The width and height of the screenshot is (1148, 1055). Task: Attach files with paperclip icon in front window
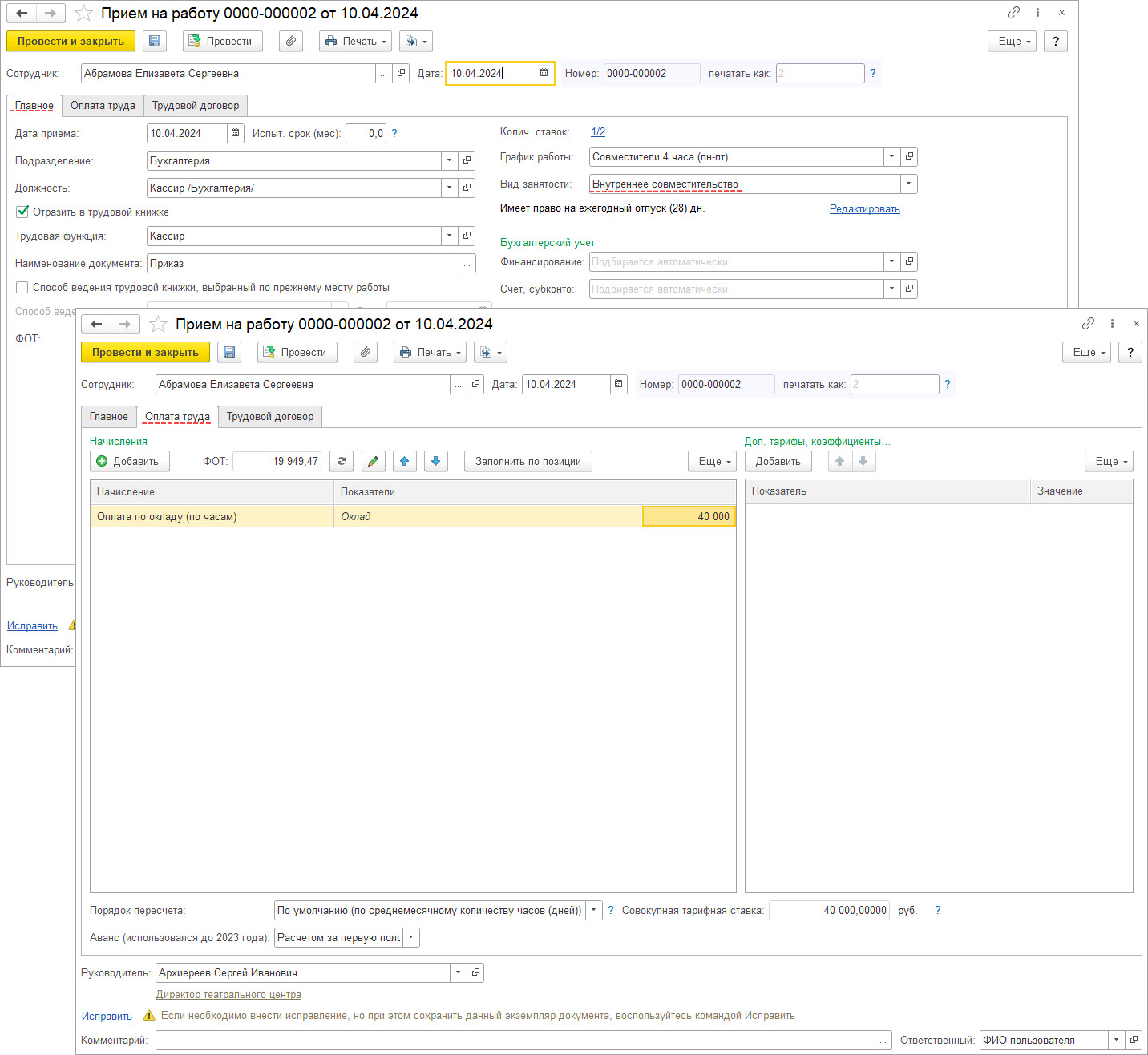pos(366,352)
